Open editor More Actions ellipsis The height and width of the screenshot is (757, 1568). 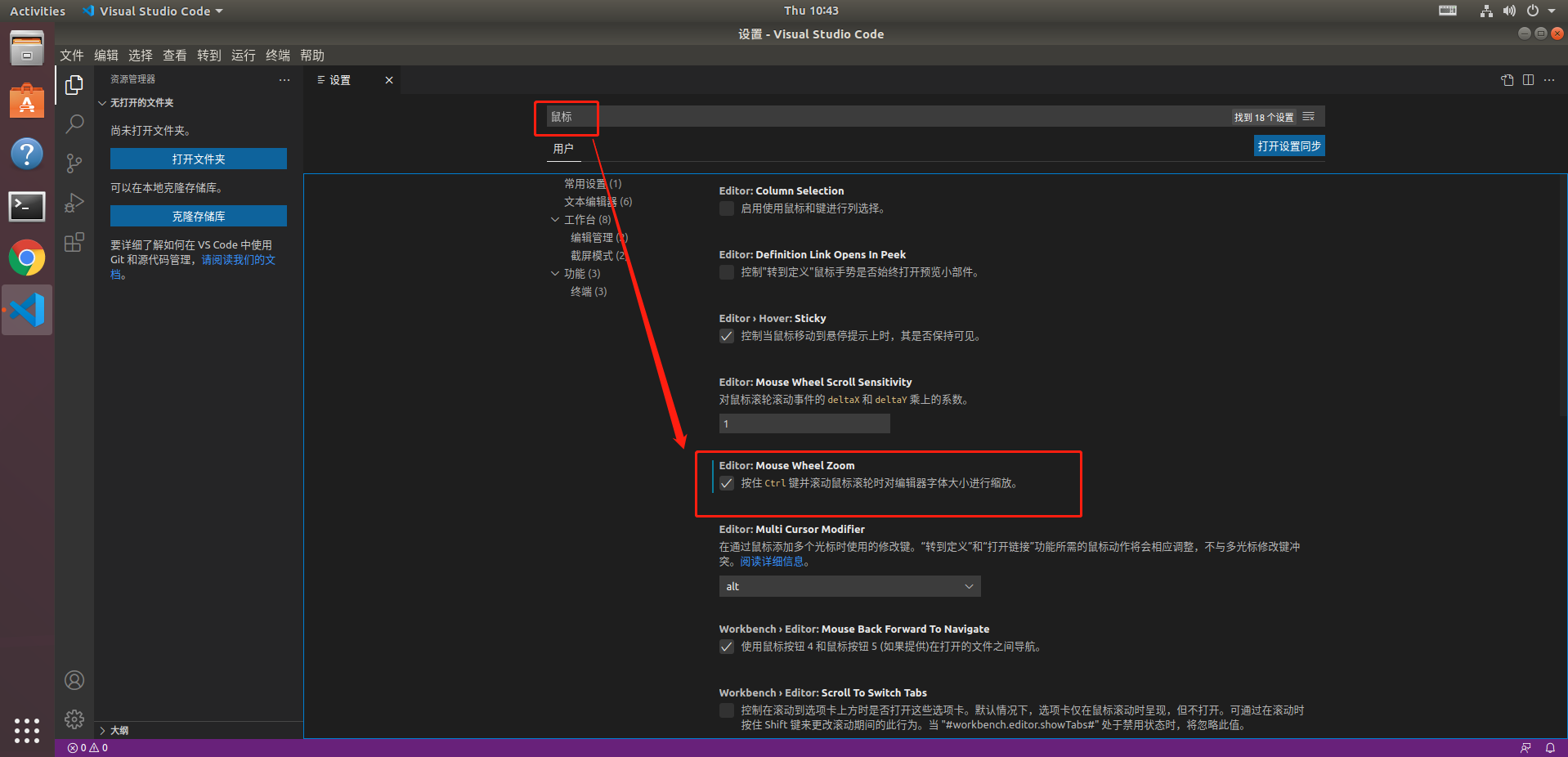coord(1549,80)
